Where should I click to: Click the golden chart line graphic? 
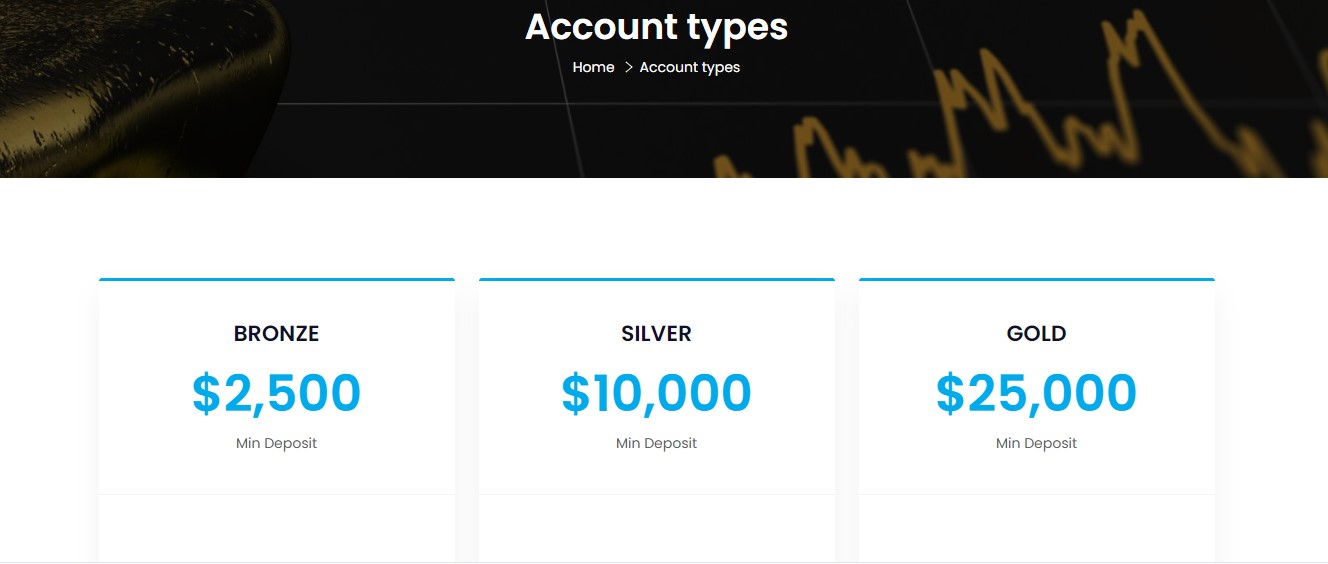tap(1000, 110)
